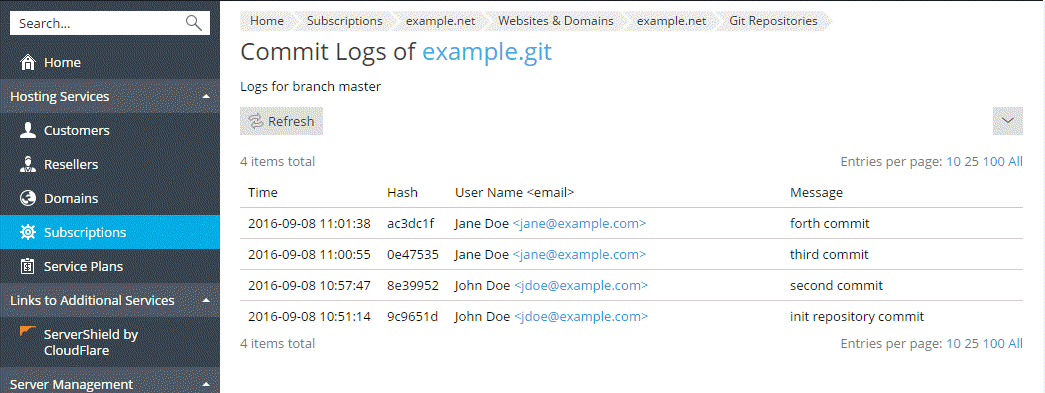
Task: Click the Message column header
Action: pos(816,193)
